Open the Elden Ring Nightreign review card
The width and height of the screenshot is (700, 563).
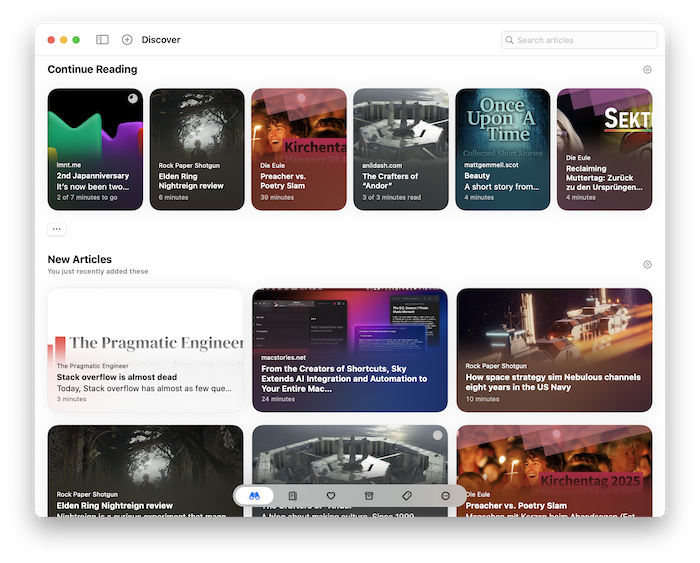[197, 150]
